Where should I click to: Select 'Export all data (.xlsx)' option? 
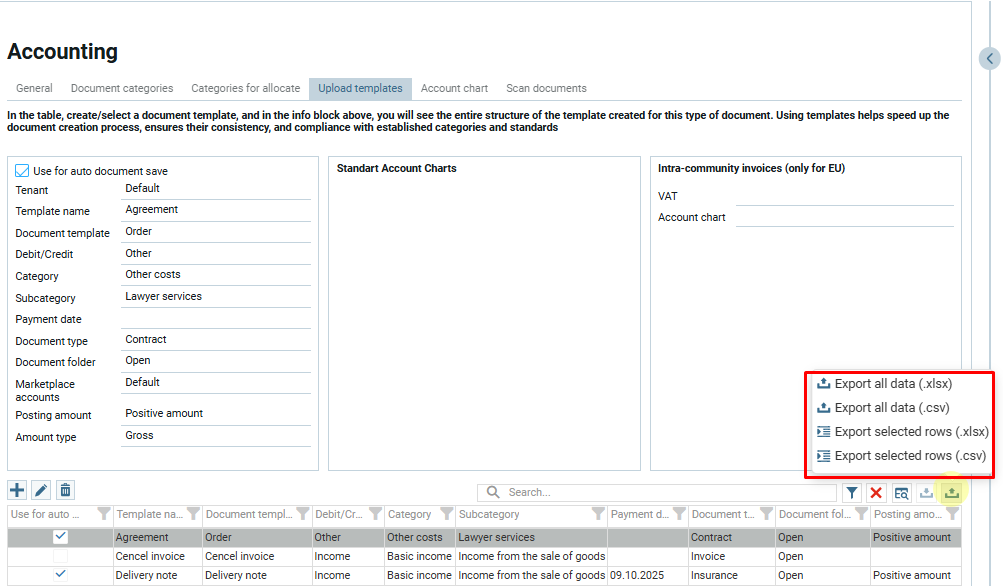pos(892,384)
